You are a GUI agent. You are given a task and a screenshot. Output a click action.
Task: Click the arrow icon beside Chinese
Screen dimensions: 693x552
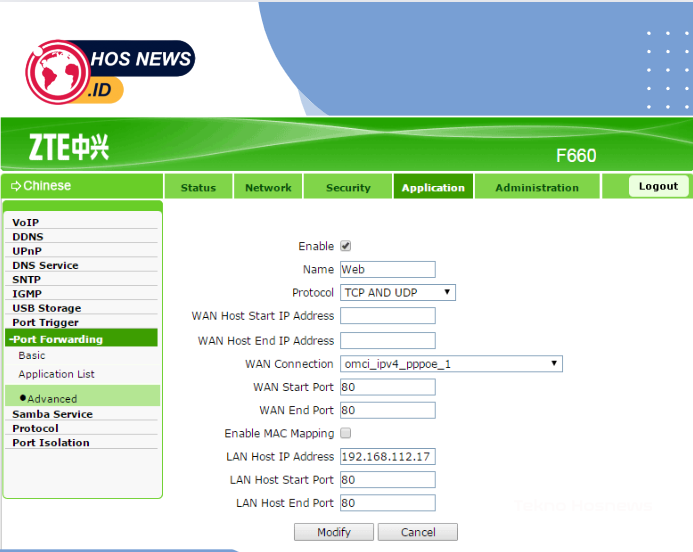click(15, 186)
